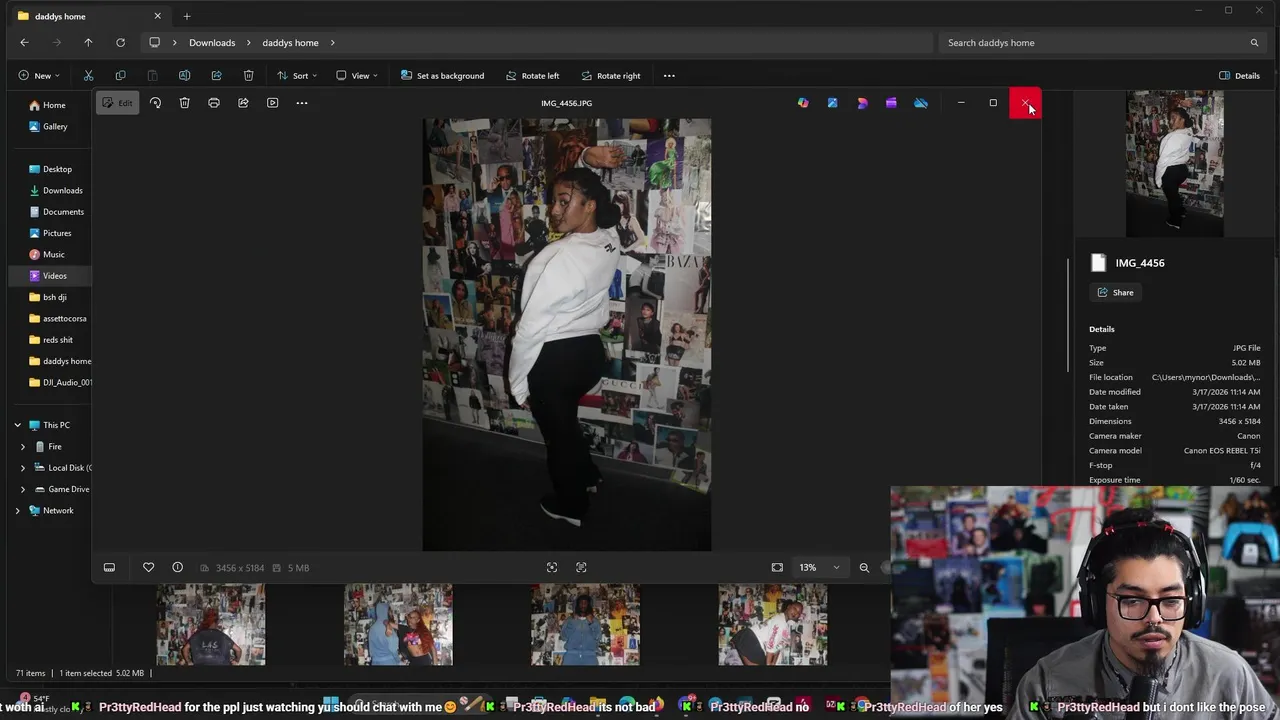Click details pane preview thumbnail
Screen dimensions: 1280x720
[x=1174, y=164]
